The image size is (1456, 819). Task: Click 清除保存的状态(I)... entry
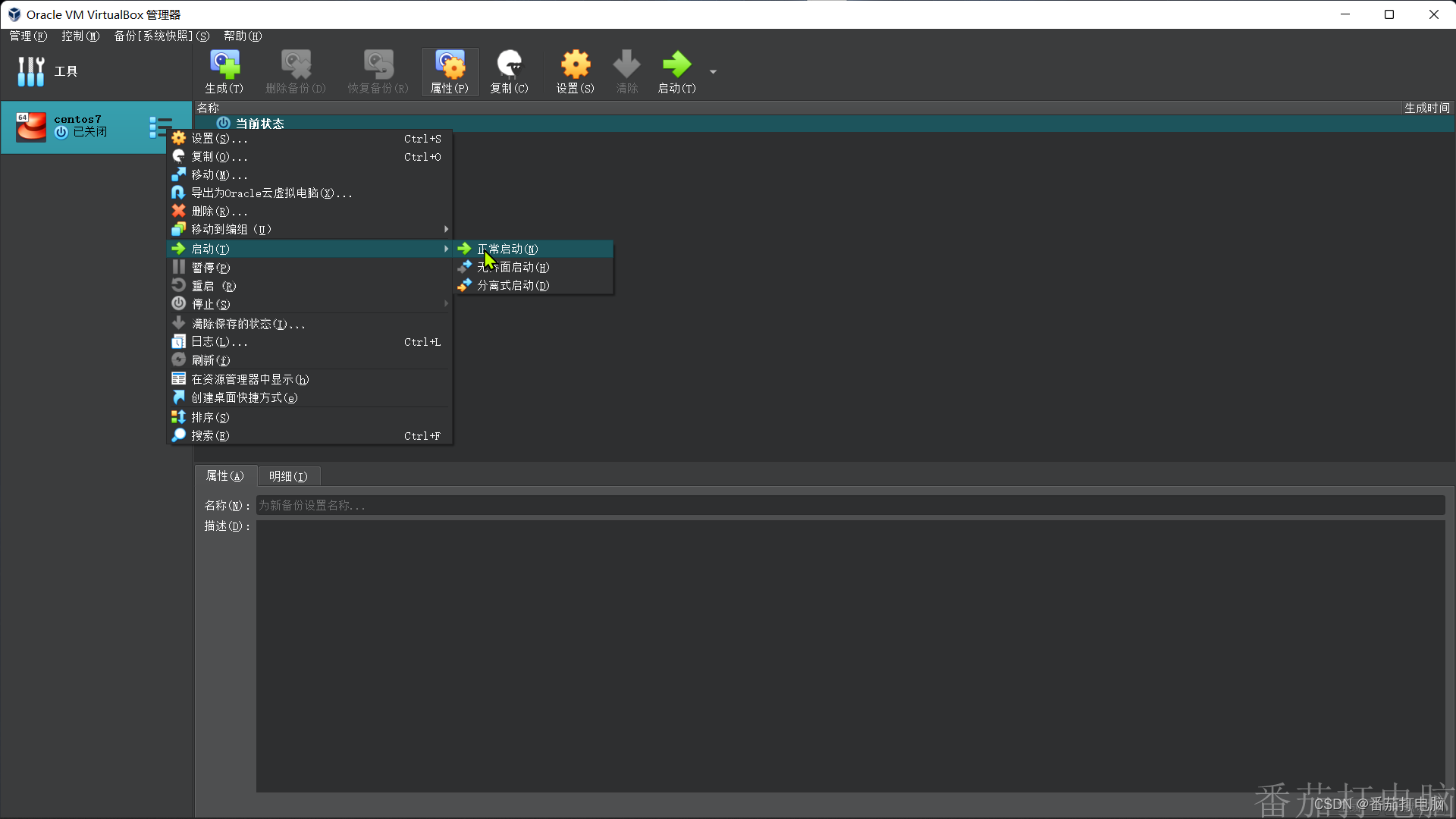click(x=309, y=324)
